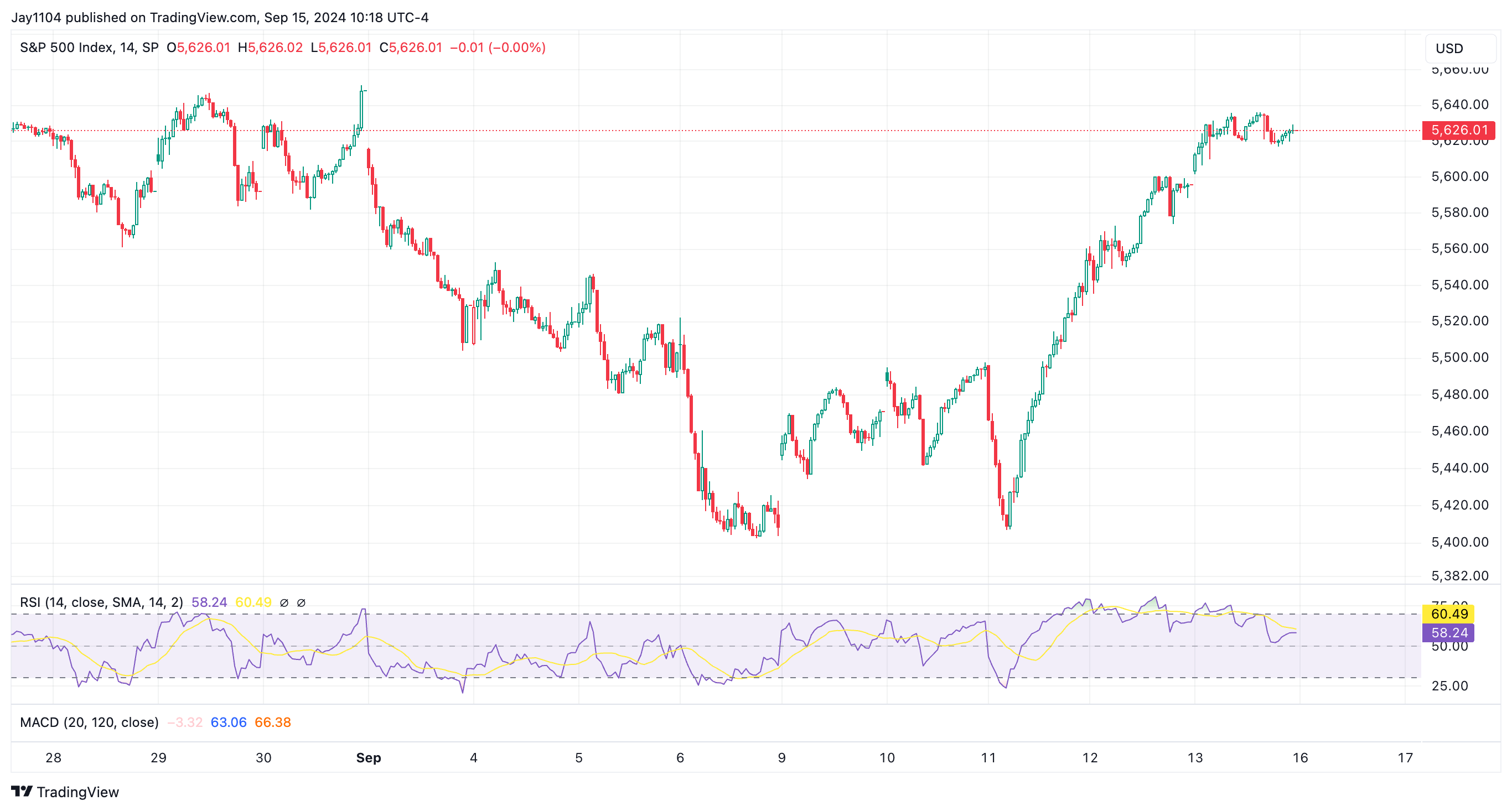The height and width of the screenshot is (811, 1512).
Task: Click the MACD histogram value −3.32
Action: pyautogui.click(x=185, y=722)
